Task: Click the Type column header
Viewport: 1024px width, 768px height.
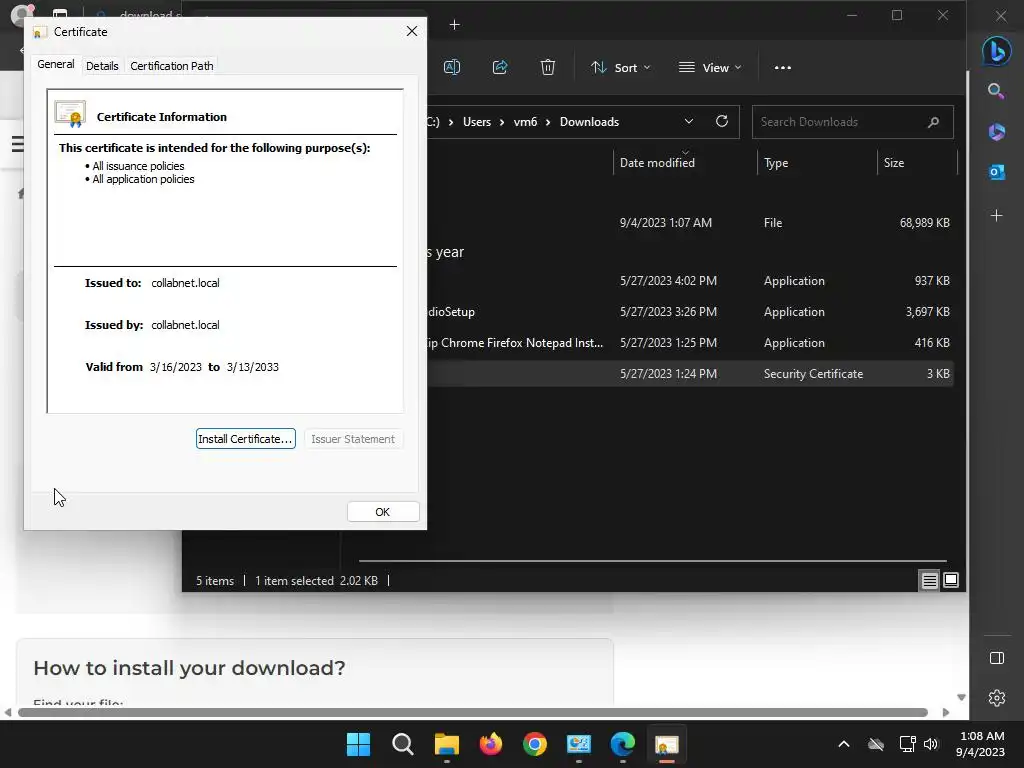Action: click(776, 163)
